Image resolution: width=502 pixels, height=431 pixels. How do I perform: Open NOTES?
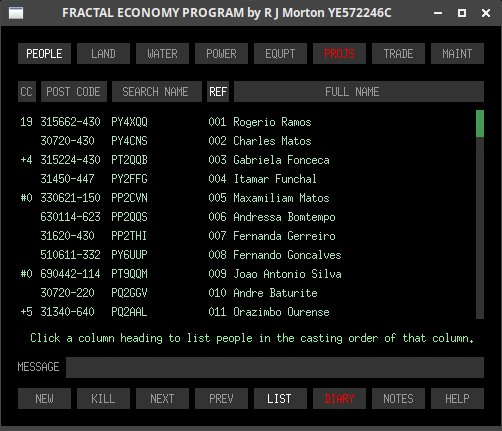tap(398, 399)
